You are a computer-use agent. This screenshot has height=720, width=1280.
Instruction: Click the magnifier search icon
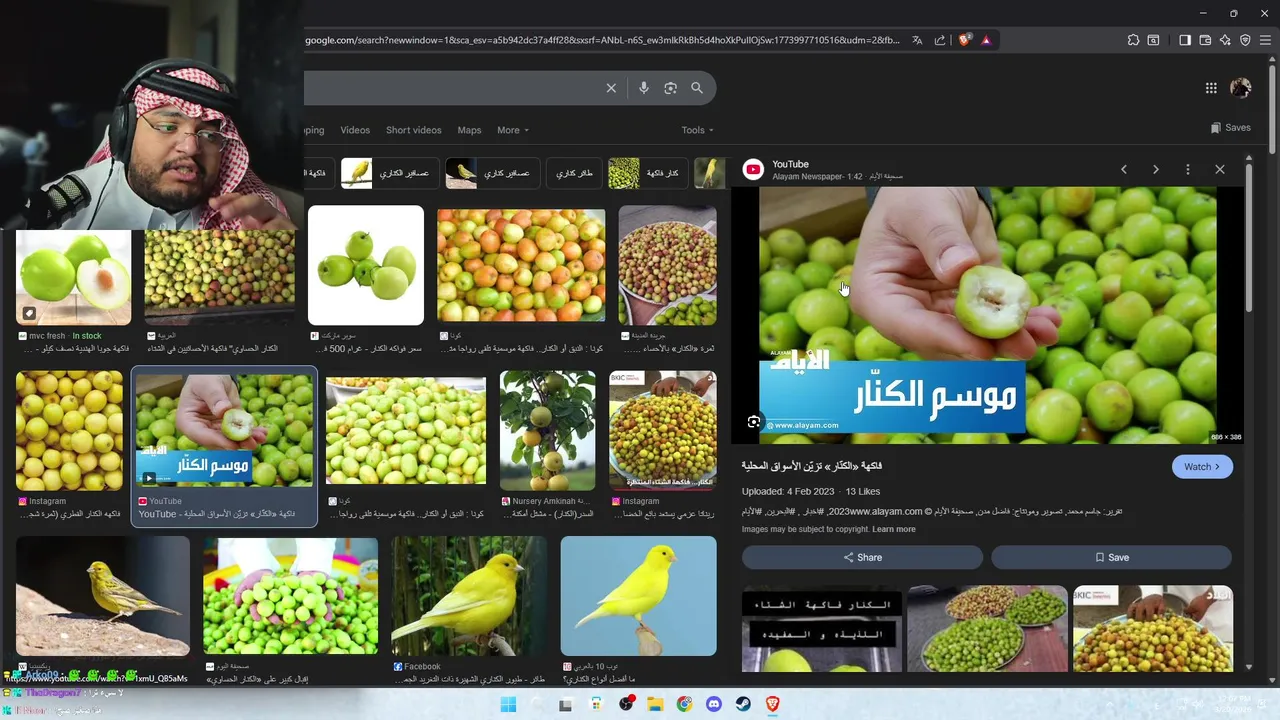[x=697, y=88]
